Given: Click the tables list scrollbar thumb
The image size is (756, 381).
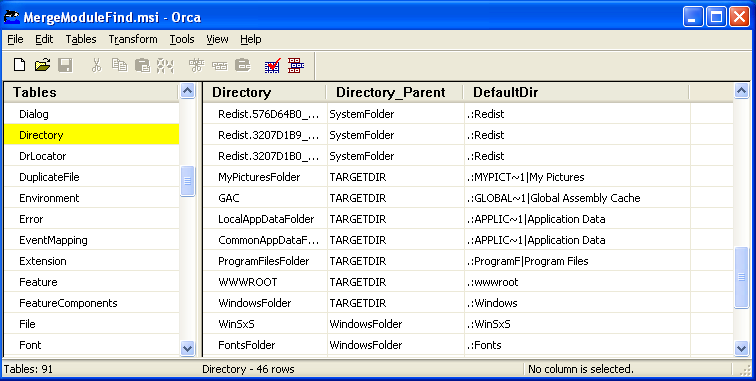Looking at the screenshot, I should point(188,181).
